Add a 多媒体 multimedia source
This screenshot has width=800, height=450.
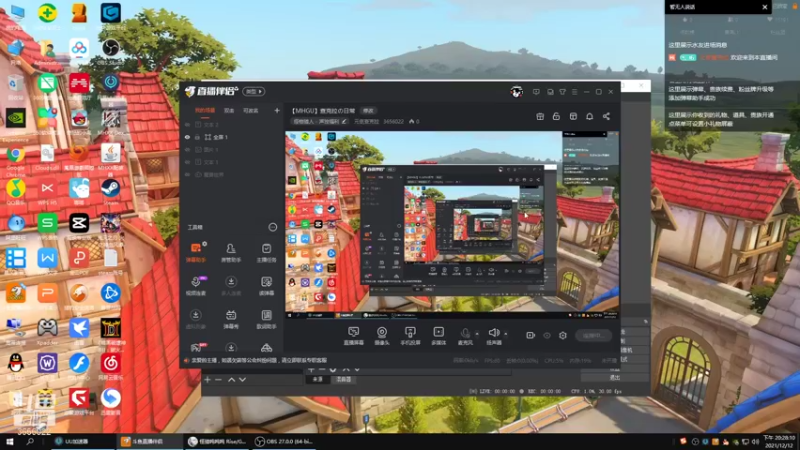[x=438, y=336]
